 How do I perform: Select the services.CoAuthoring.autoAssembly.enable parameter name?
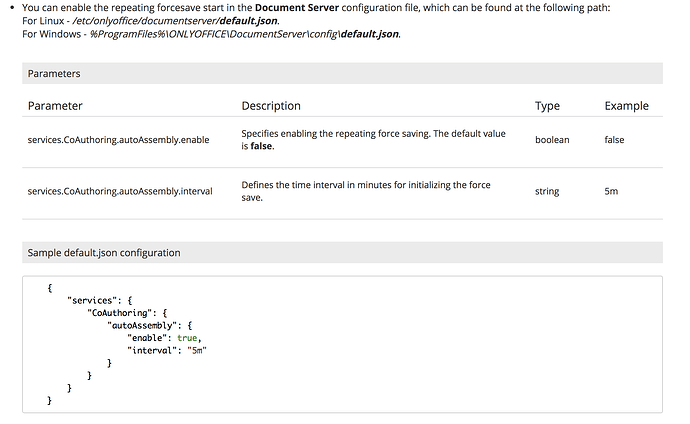tap(118, 140)
